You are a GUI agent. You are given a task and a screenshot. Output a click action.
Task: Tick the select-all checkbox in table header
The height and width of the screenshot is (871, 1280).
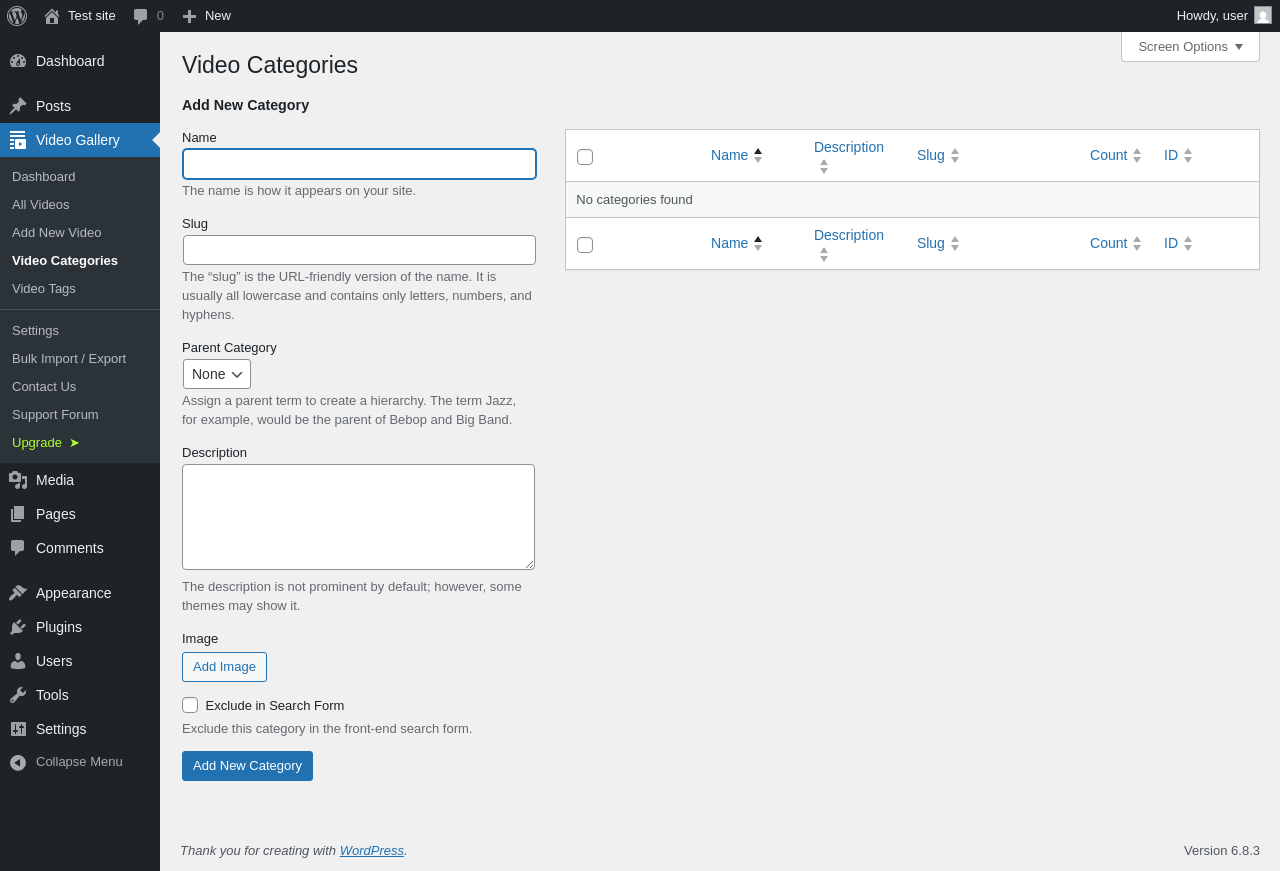point(585,157)
